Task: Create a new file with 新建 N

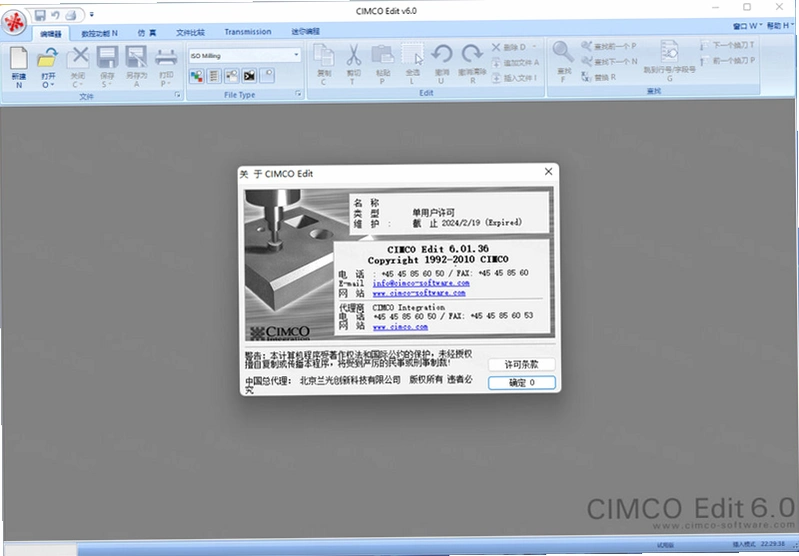Action: pos(19,67)
